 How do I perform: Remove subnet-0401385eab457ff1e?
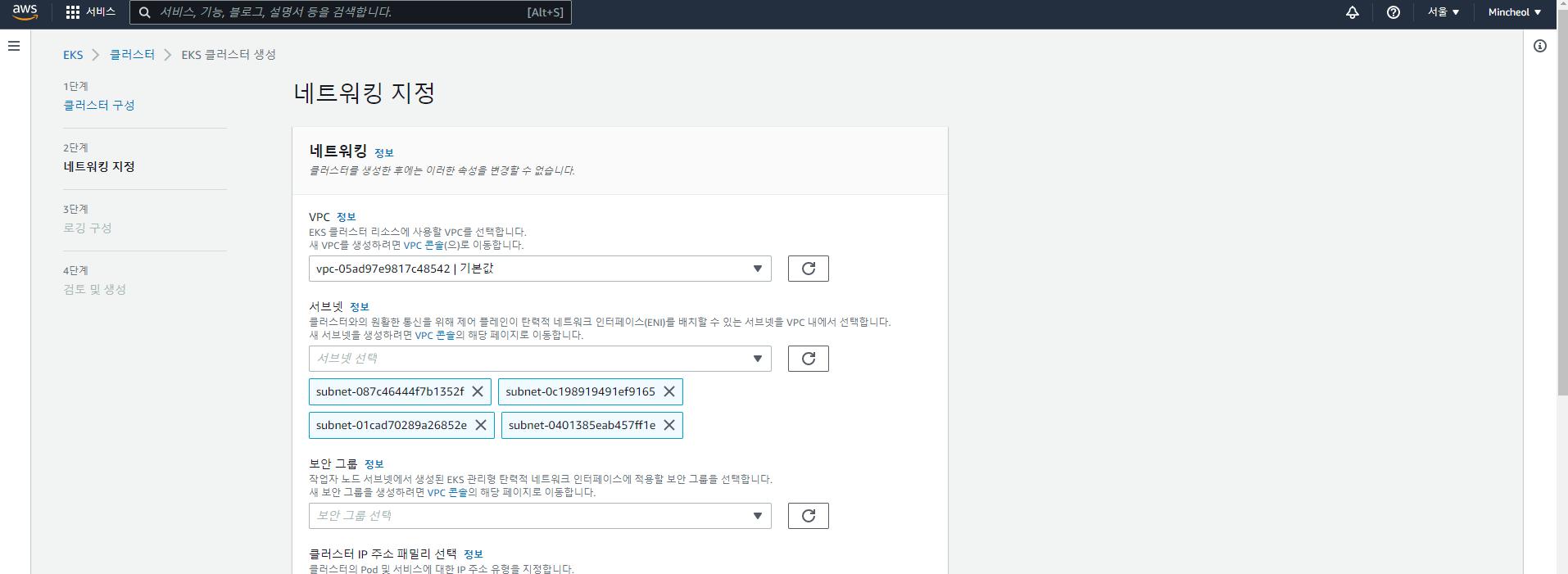pos(669,425)
